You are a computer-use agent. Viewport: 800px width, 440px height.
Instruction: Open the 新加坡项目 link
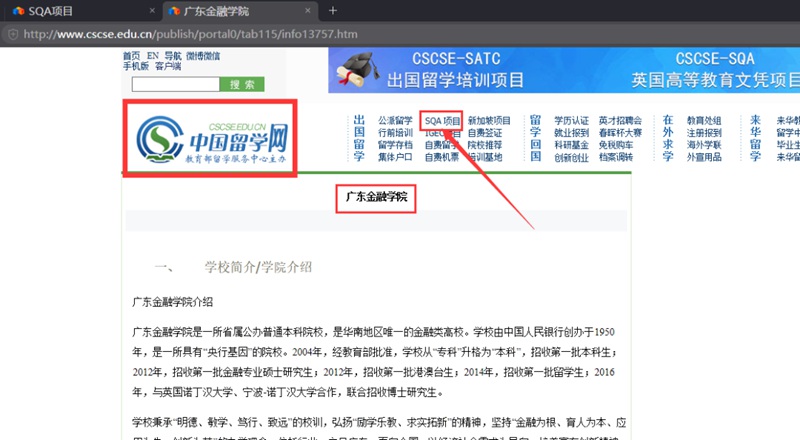pos(489,120)
